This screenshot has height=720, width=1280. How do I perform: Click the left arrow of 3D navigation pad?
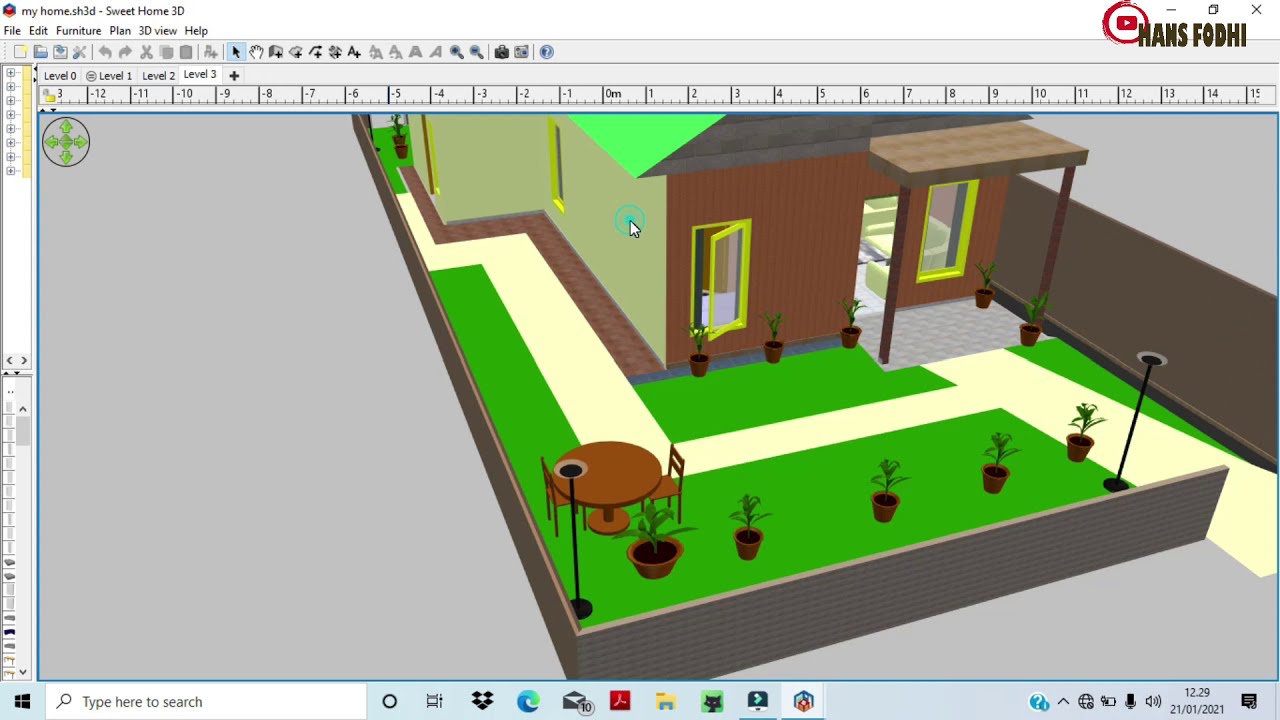coord(52,142)
